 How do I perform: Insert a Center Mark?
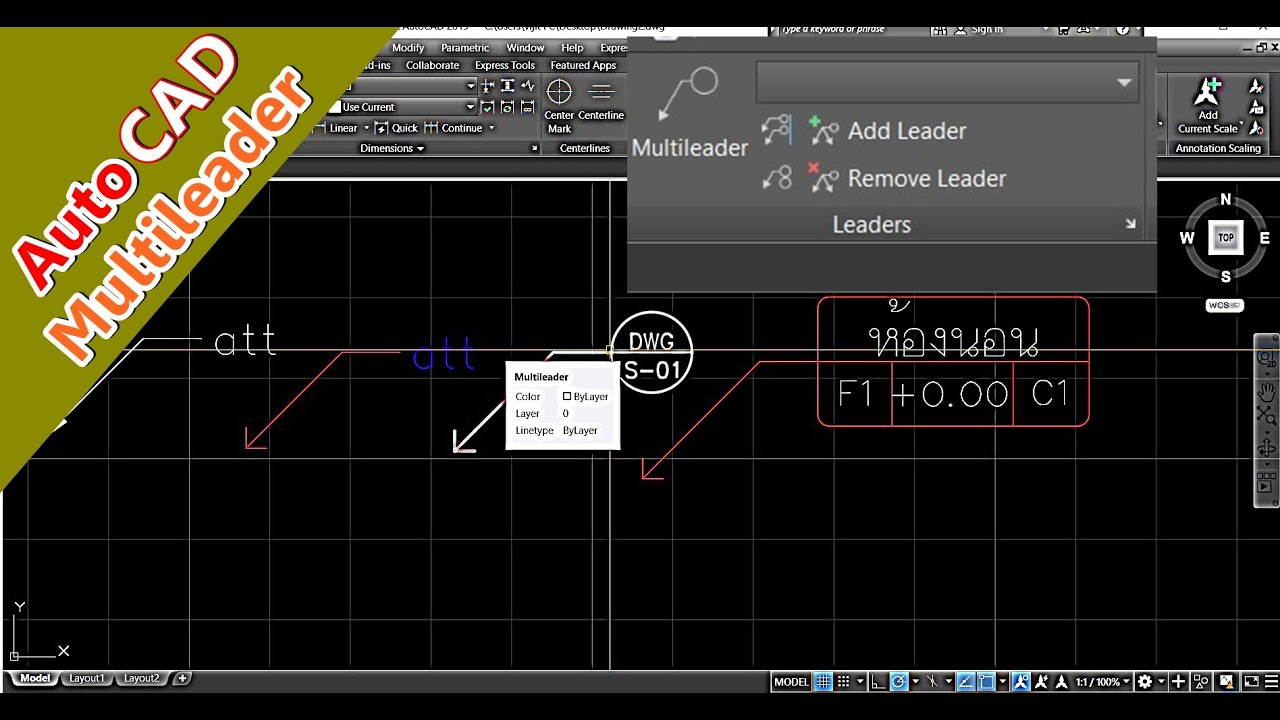click(x=559, y=105)
